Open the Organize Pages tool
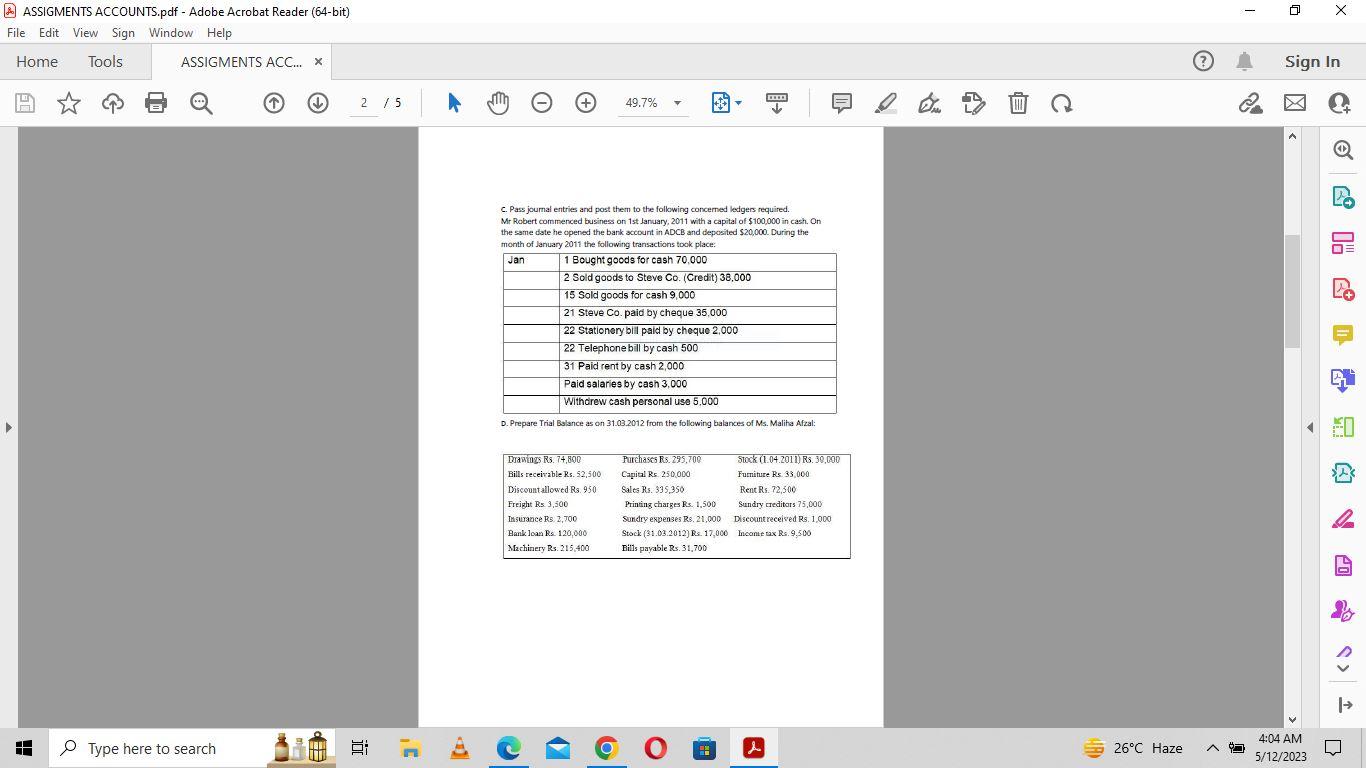This screenshot has height=768, width=1366. [1342, 243]
